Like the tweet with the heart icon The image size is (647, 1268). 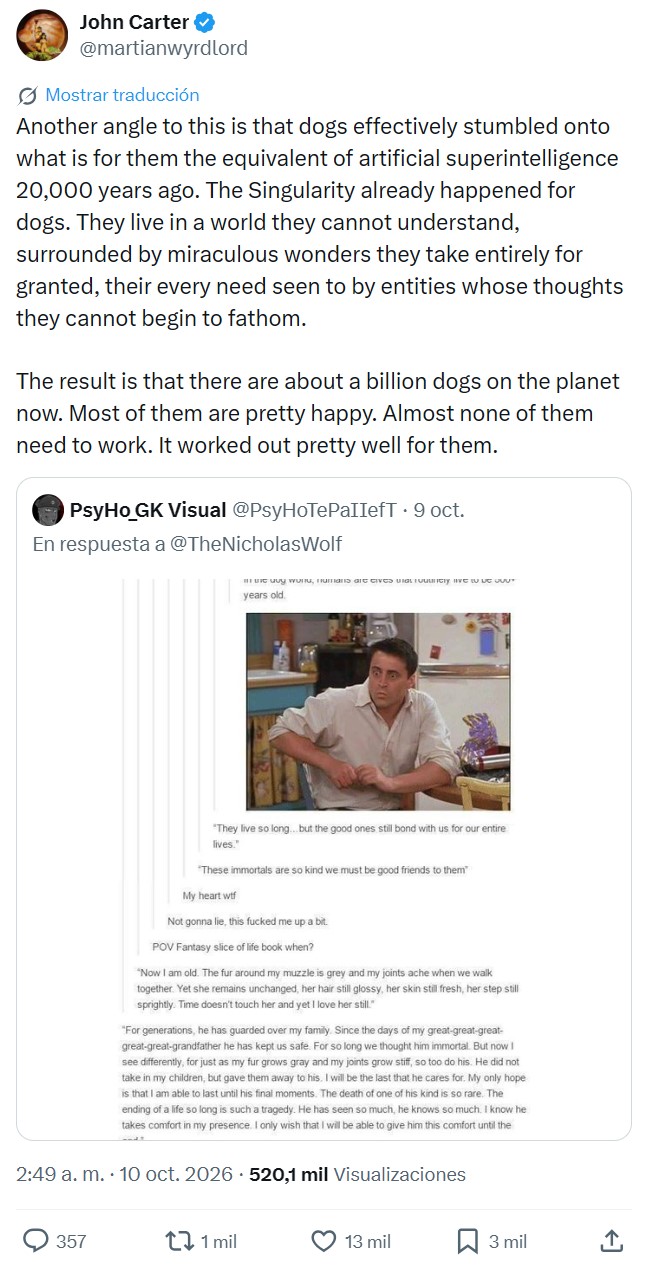click(x=324, y=1241)
